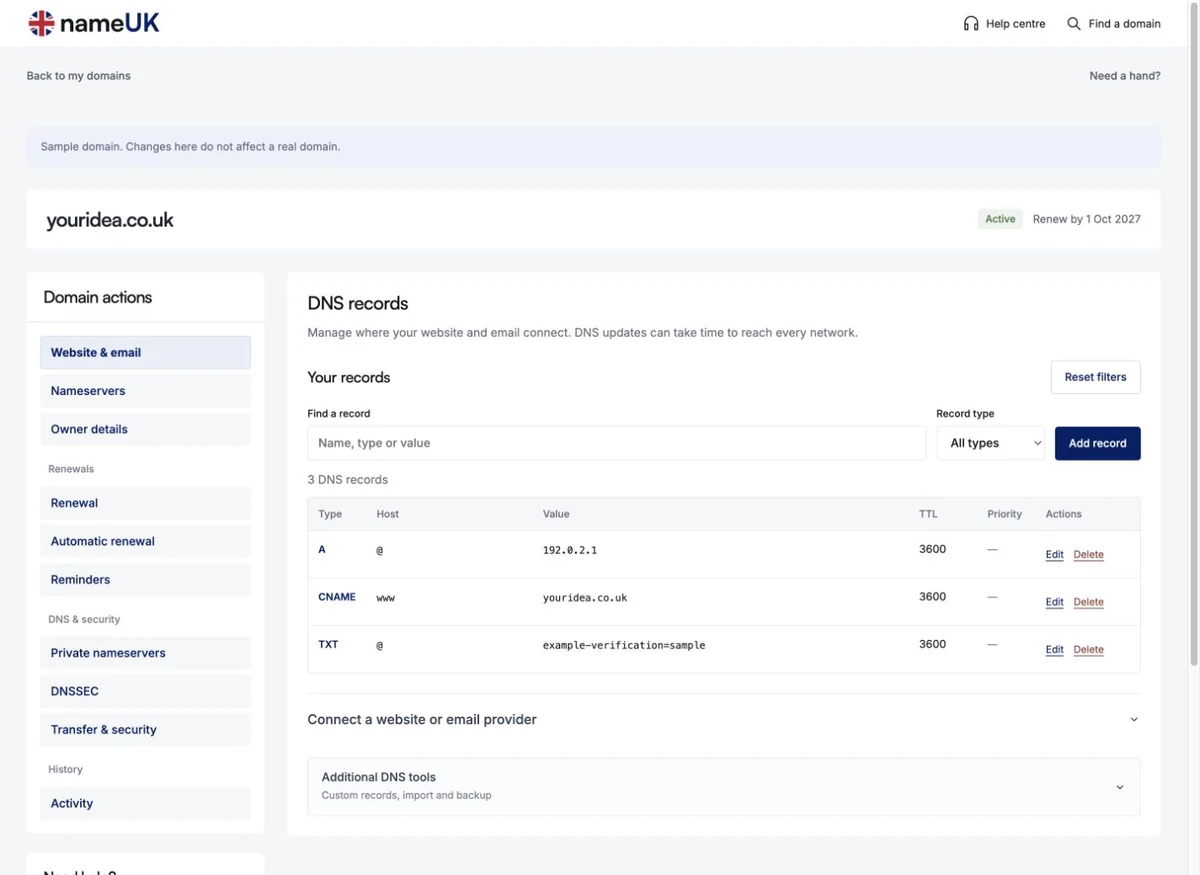Expand Connect a website or email provider

click(724, 719)
